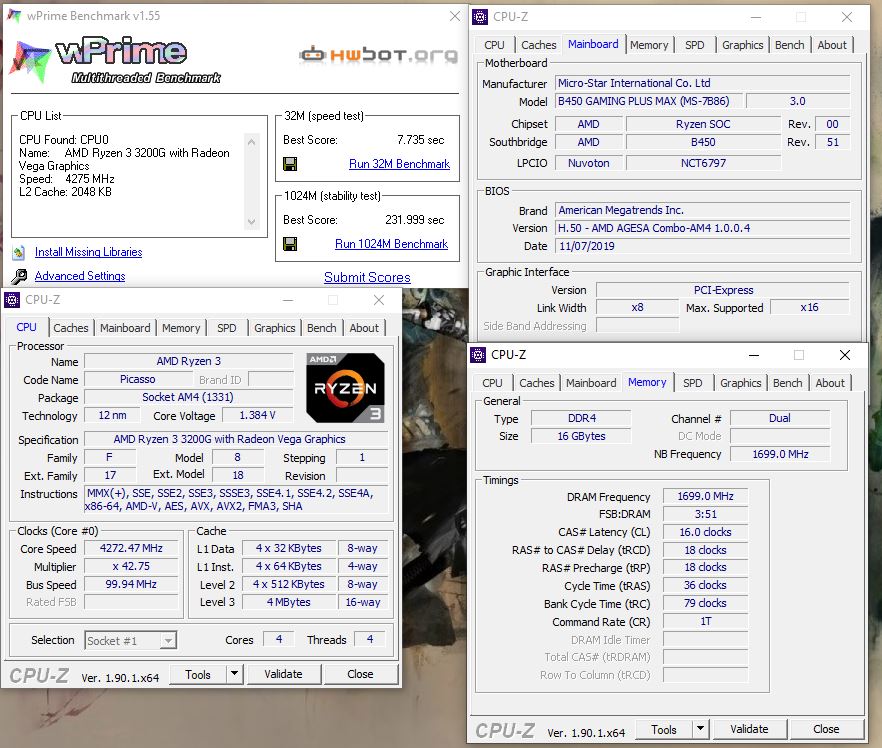
Task: Click the BIOS Date value 11/07/2019
Action: pyautogui.click(x=703, y=246)
